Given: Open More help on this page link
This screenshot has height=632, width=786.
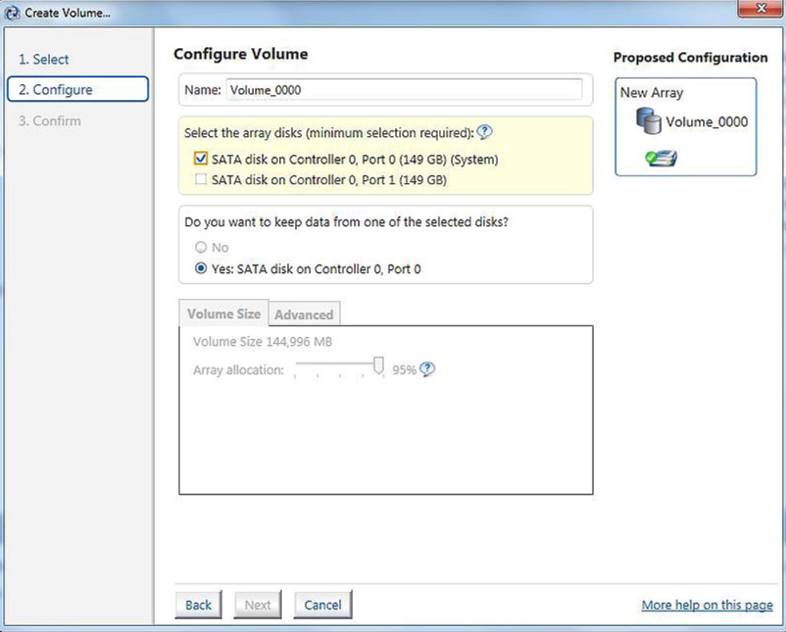Looking at the screenshot, I should tap(707, 605).
